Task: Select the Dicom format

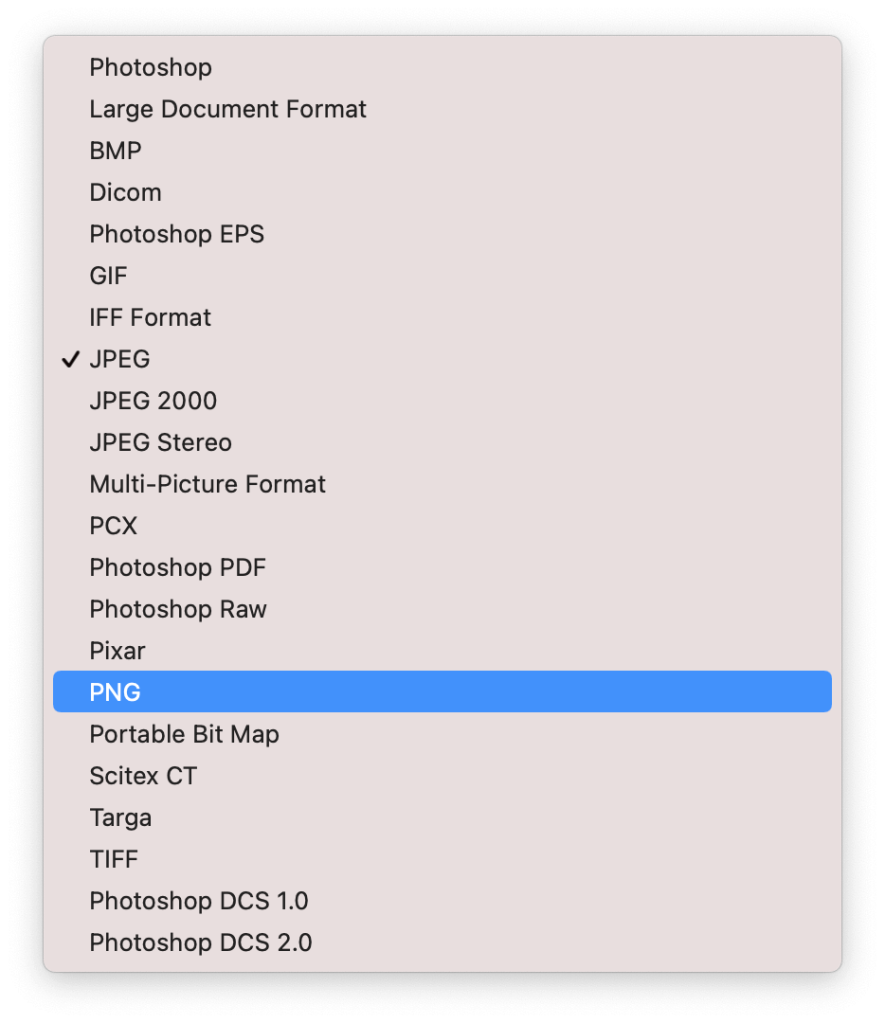Action: pyautogui.click(x=442, y=192)
